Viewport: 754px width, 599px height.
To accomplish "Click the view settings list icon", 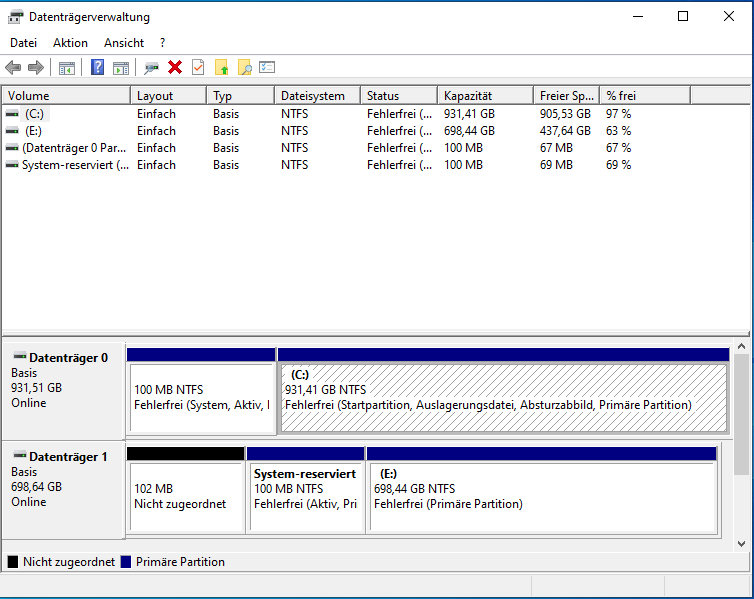I will tap(267, 67).
